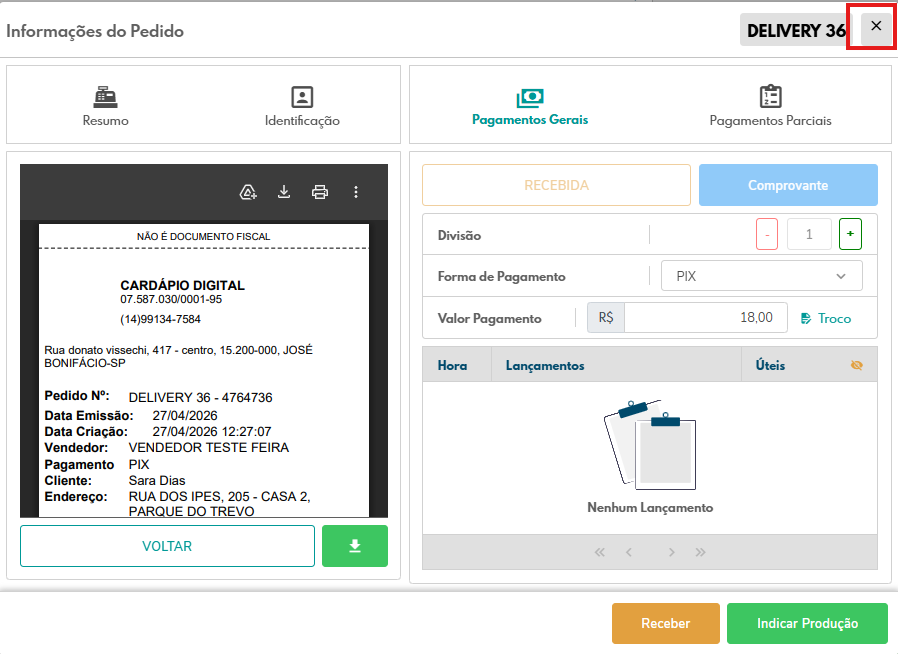Select the Pagamentos Parciais tab
The height and width of the screenshot is (654, 898).
tap(770, 107)
